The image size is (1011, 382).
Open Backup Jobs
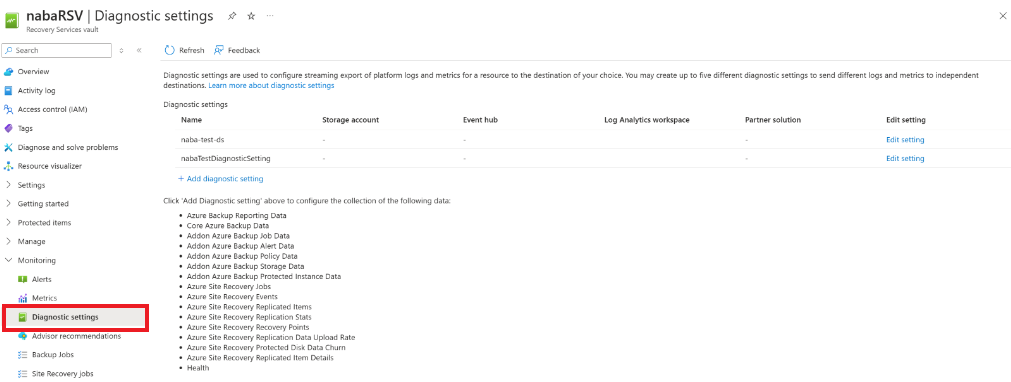53,355
